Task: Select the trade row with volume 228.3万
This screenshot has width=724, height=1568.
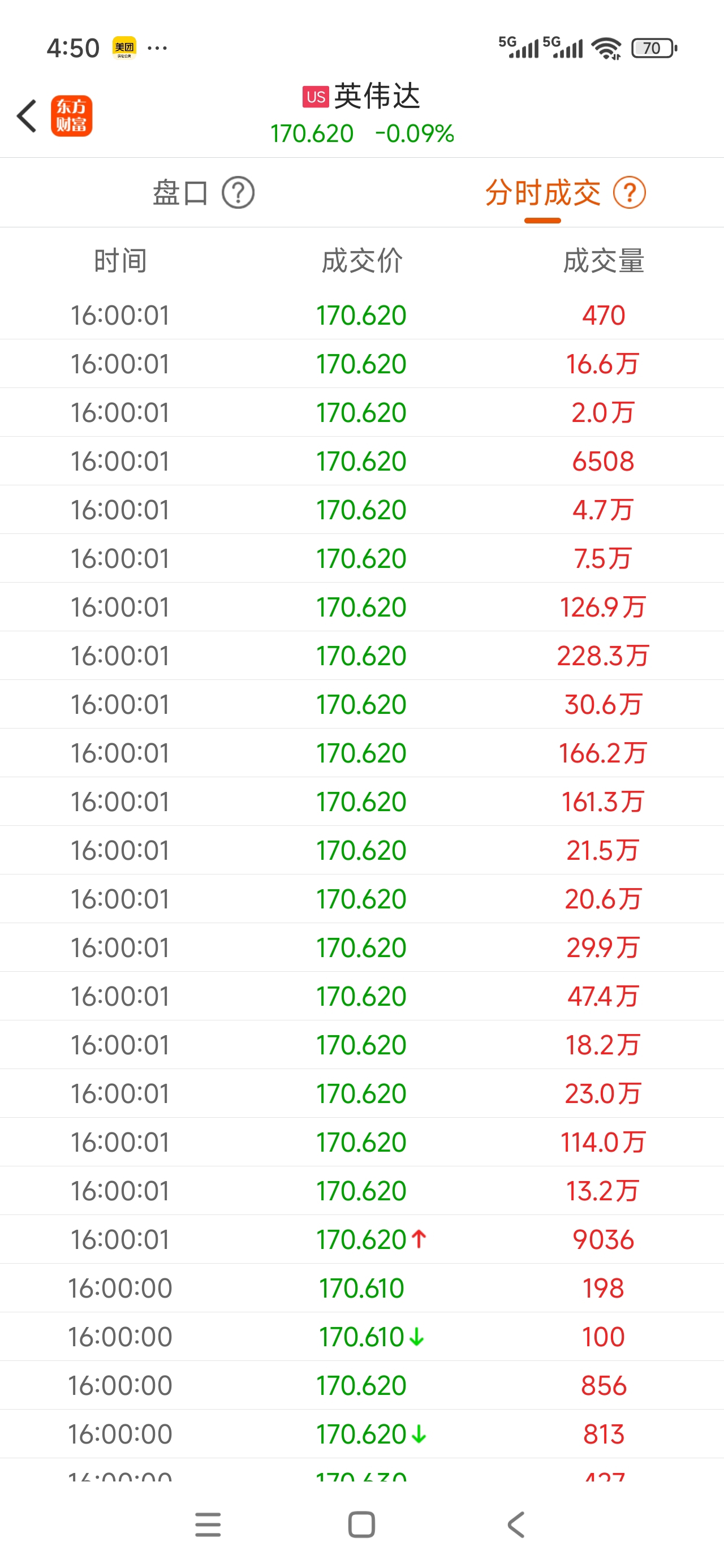Action: [361, 656]
